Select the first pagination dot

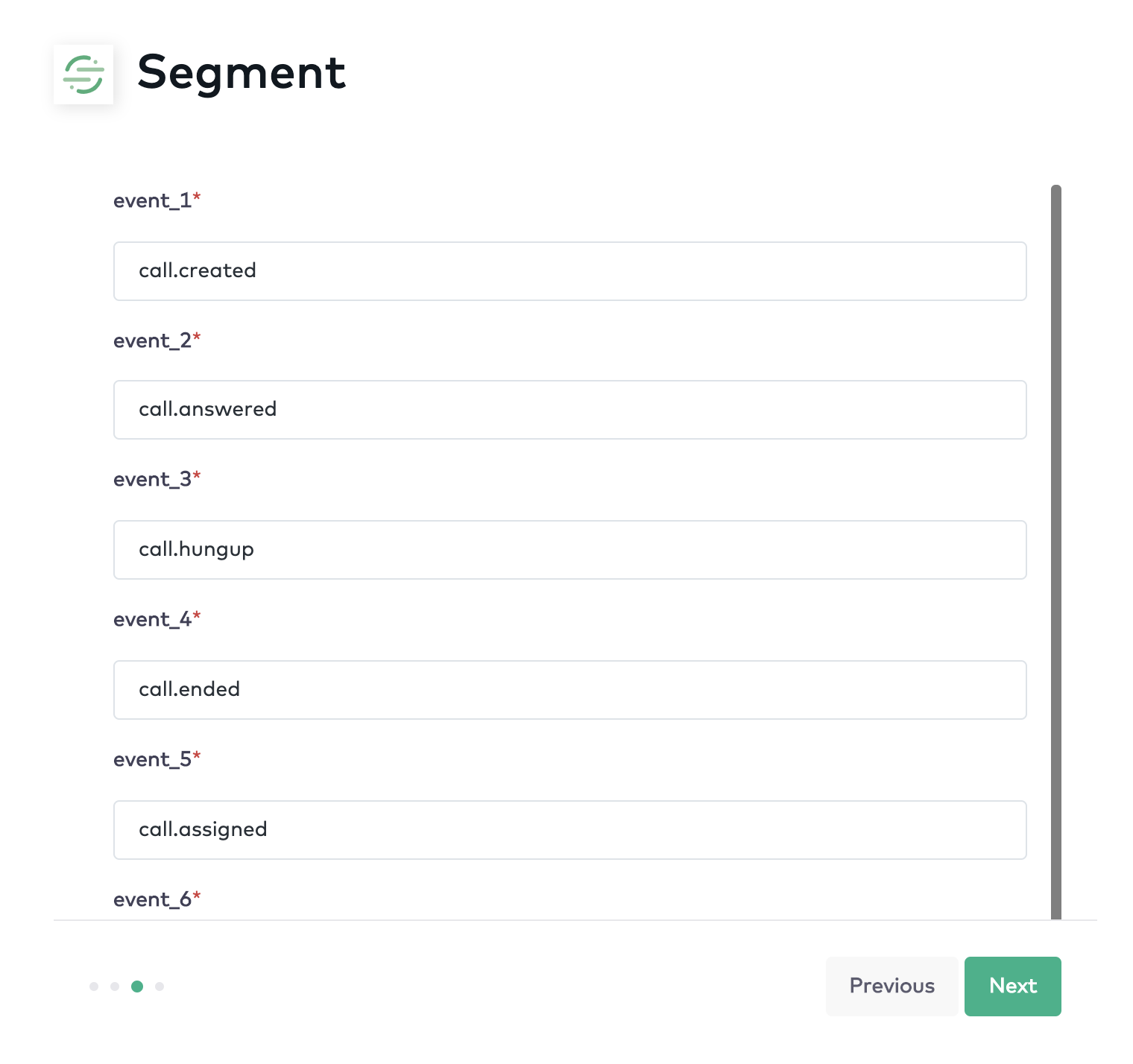coord(93,986)
